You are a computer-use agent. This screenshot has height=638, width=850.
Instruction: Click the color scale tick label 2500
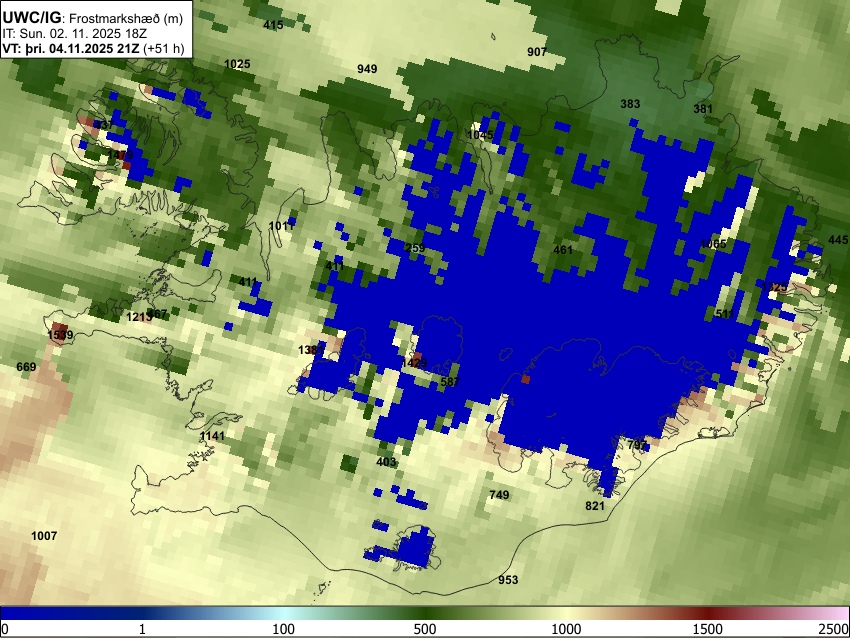pyautogui.click(x=834, y=629)
